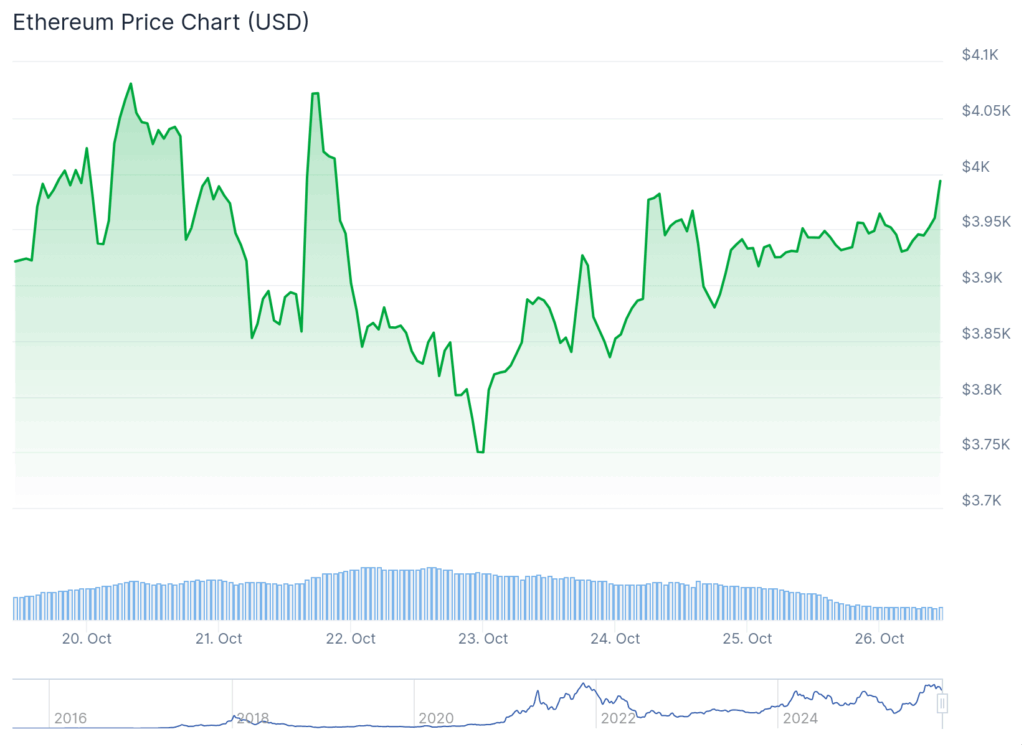Click the highest price peak on the chart
Image resolution: width=1024 pixels, height=747 pixels.
(x=130, y=84)
